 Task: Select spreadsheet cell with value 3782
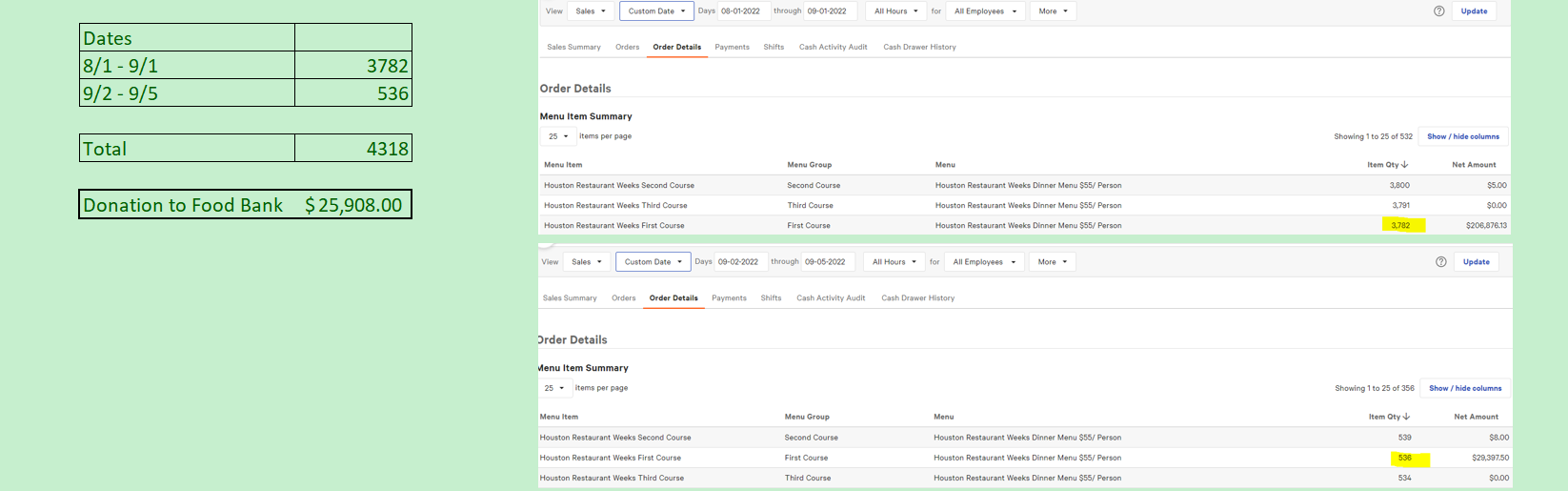pyautogui.click(x=353, y=65)
